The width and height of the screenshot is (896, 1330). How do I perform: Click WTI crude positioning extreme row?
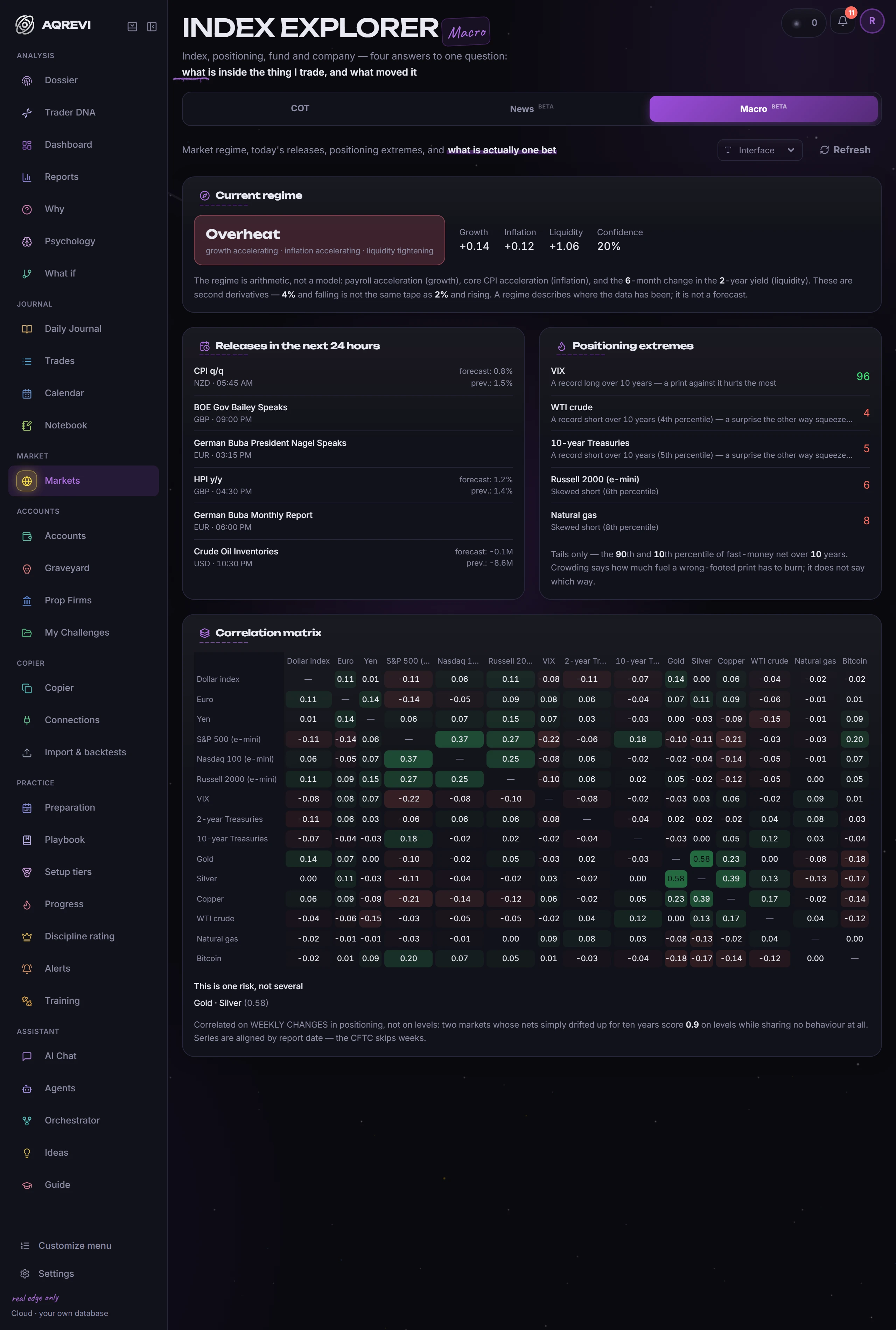pos(710,413)
